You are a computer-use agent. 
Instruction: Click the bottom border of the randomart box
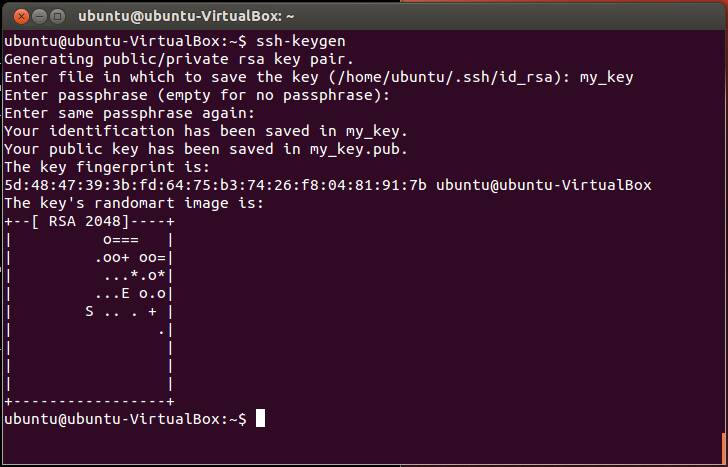point(90,401)
